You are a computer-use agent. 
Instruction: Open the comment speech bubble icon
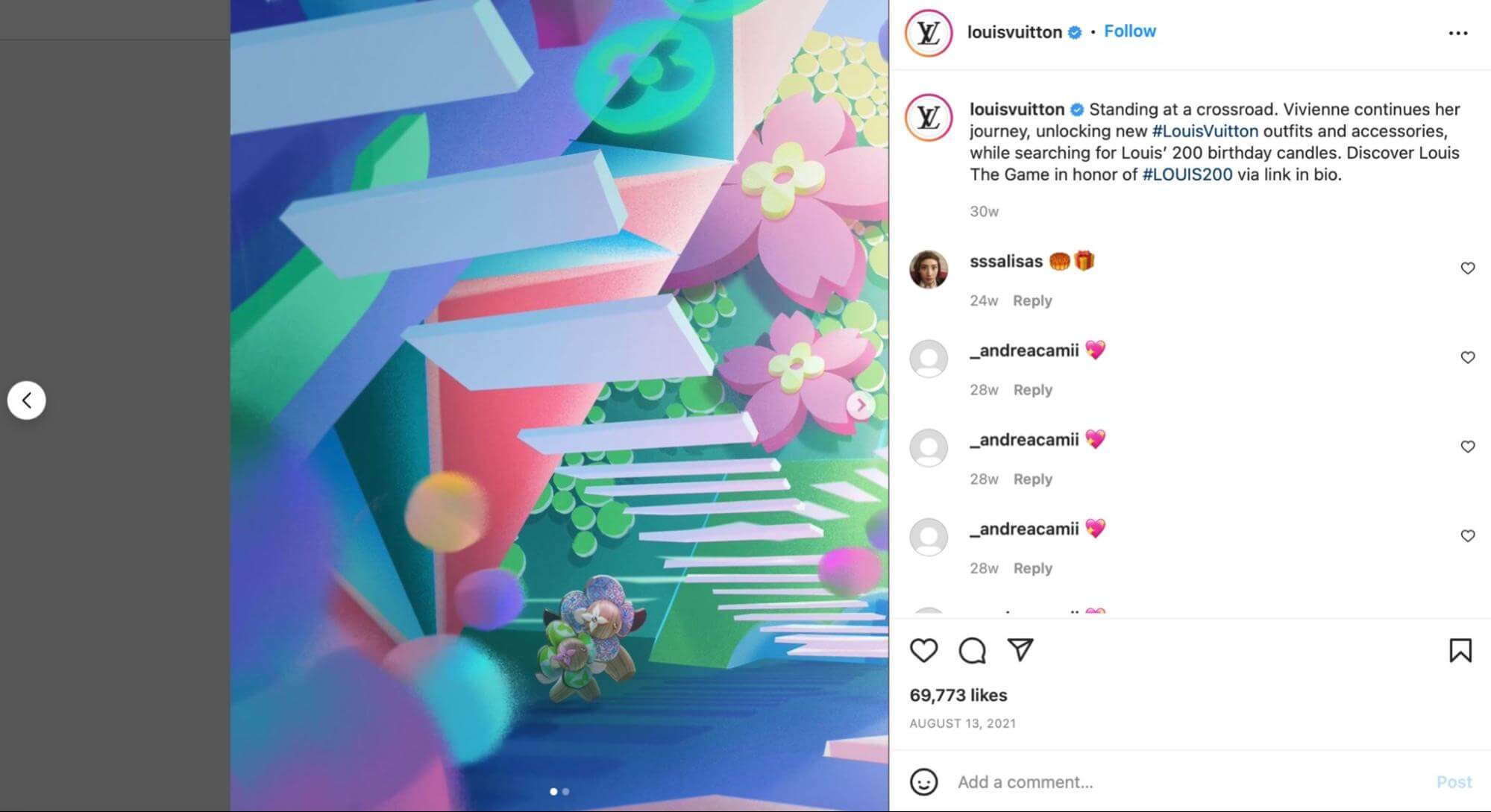click(972, 650)
